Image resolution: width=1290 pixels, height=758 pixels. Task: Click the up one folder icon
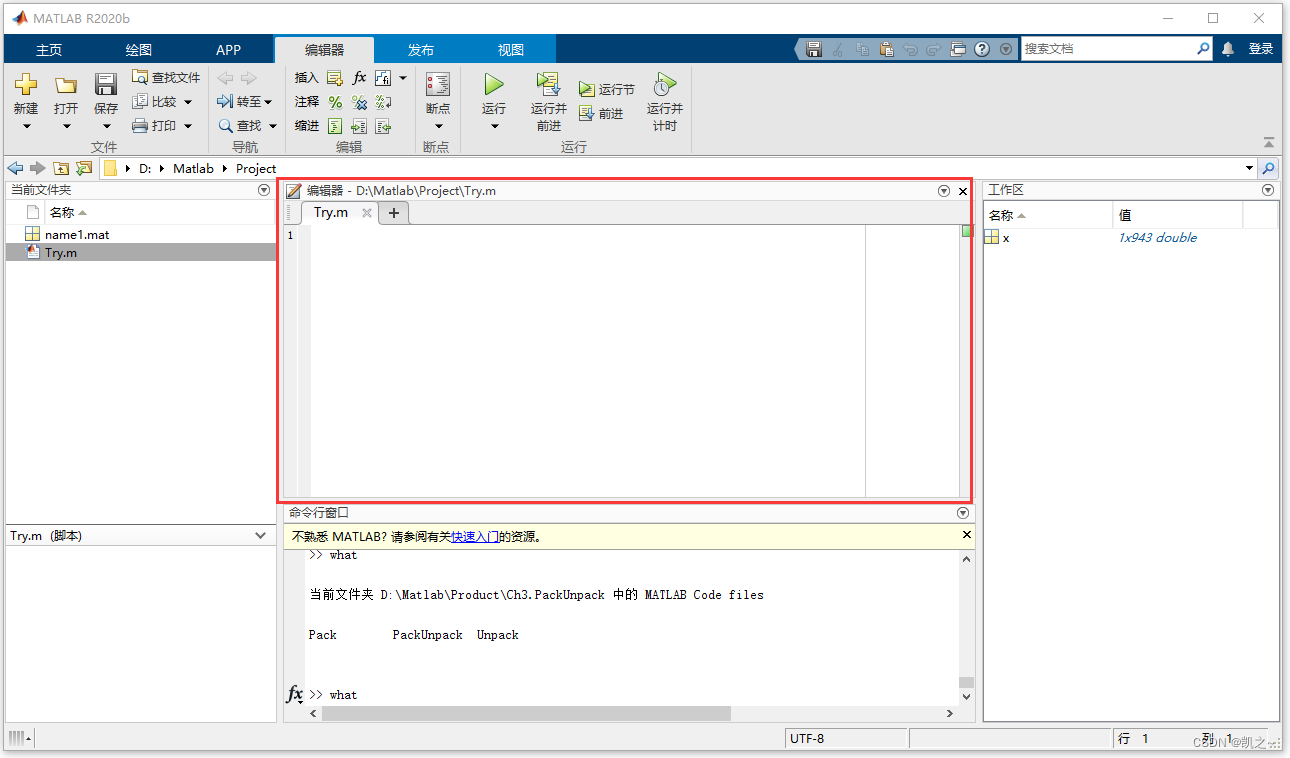tap(61, 168)
